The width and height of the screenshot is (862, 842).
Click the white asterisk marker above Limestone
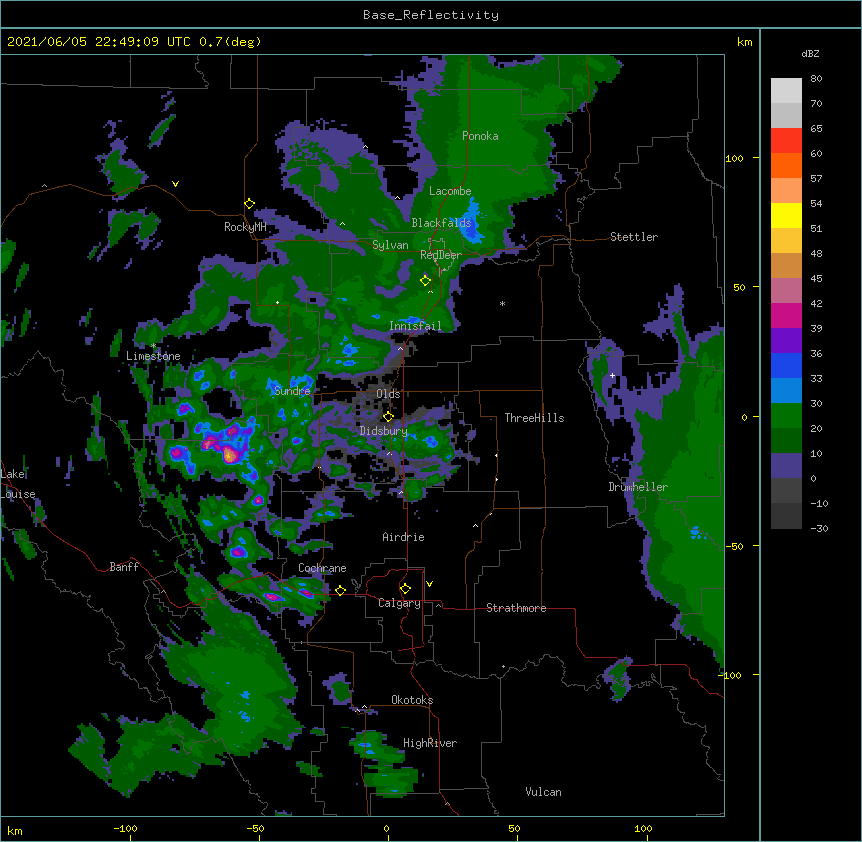point(153,346)
